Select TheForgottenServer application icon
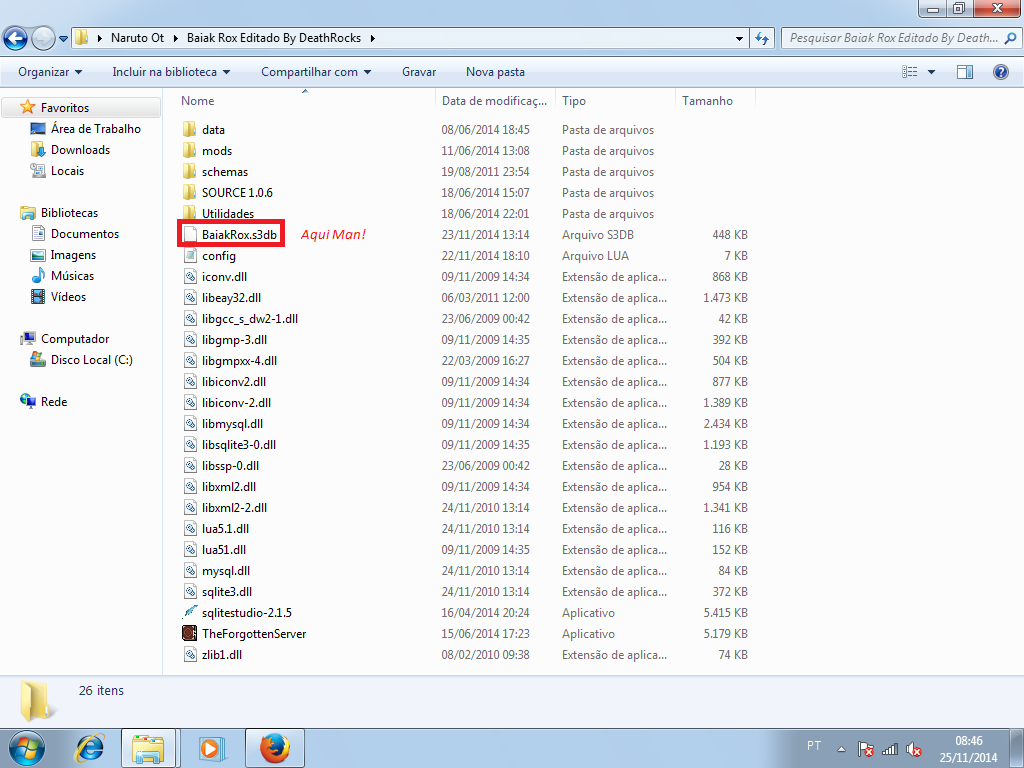The height and width of the screenshot is (768, 1024). point(189,633)
